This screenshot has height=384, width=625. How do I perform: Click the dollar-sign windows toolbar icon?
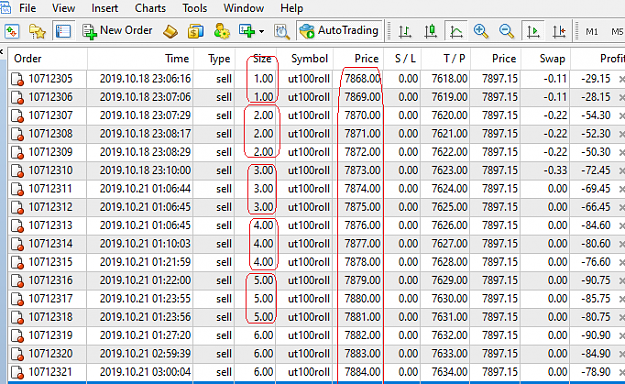(x=195, y=31)
